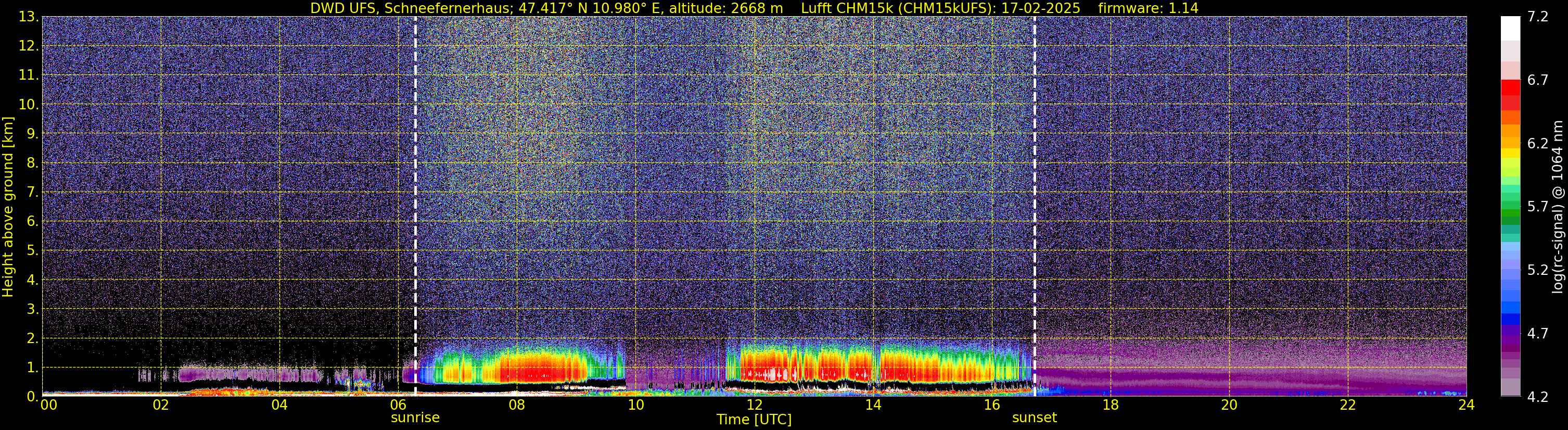The image size is (1568, 430).
Task: Click the '1.' height tick label
Action: pos(33,368)
